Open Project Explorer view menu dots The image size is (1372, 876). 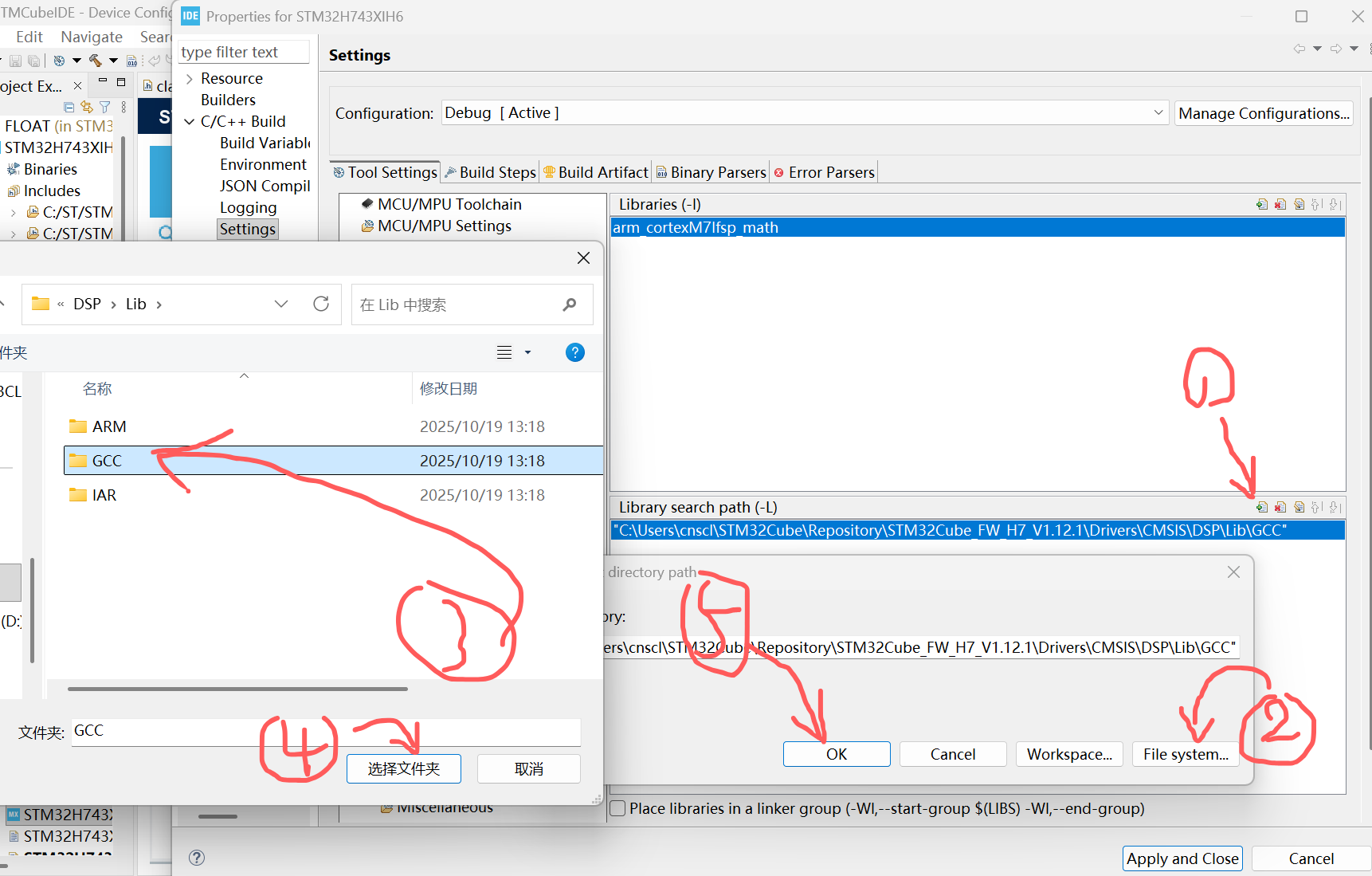click(123, 107)
